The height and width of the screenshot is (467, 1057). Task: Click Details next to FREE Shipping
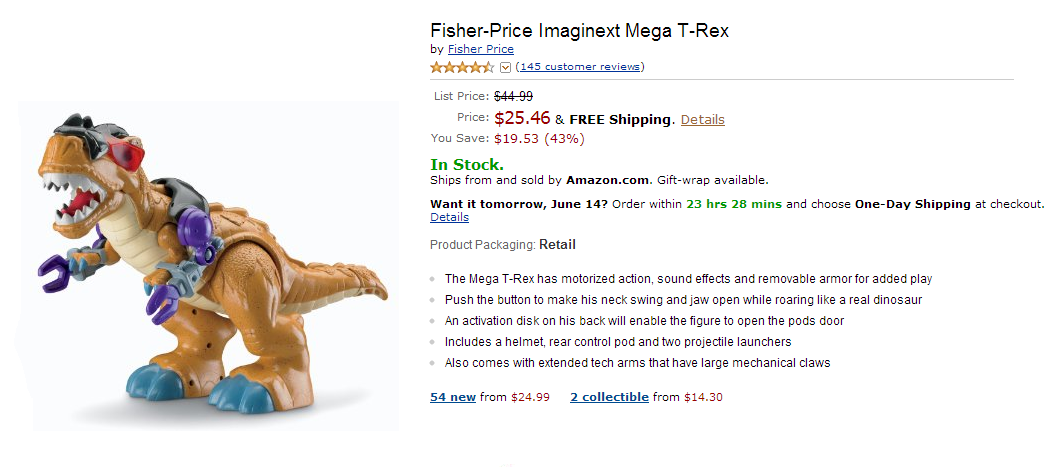(702, 119)
